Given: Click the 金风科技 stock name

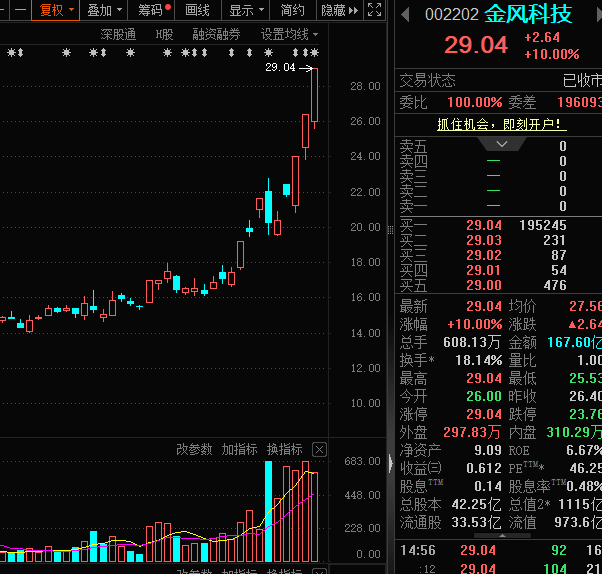Looking at the screenshot, I should (x=528, y=15).
